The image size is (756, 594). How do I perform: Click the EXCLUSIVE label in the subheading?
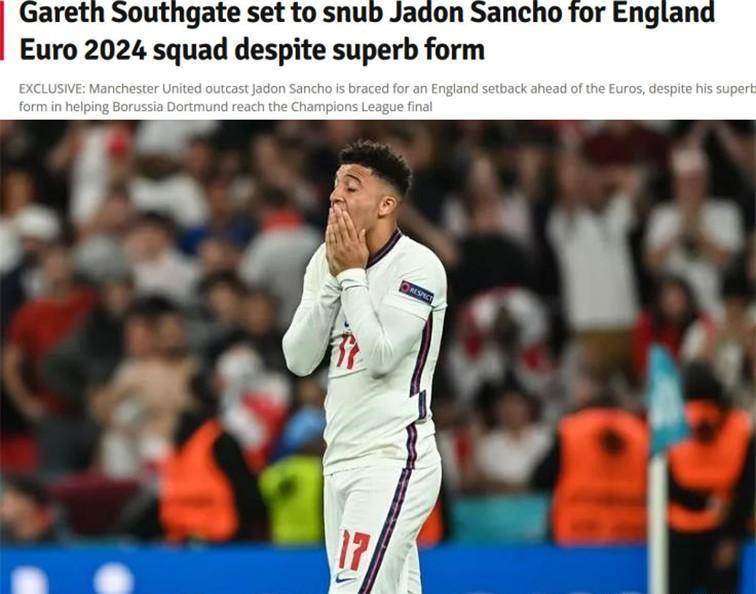point(52,89)
